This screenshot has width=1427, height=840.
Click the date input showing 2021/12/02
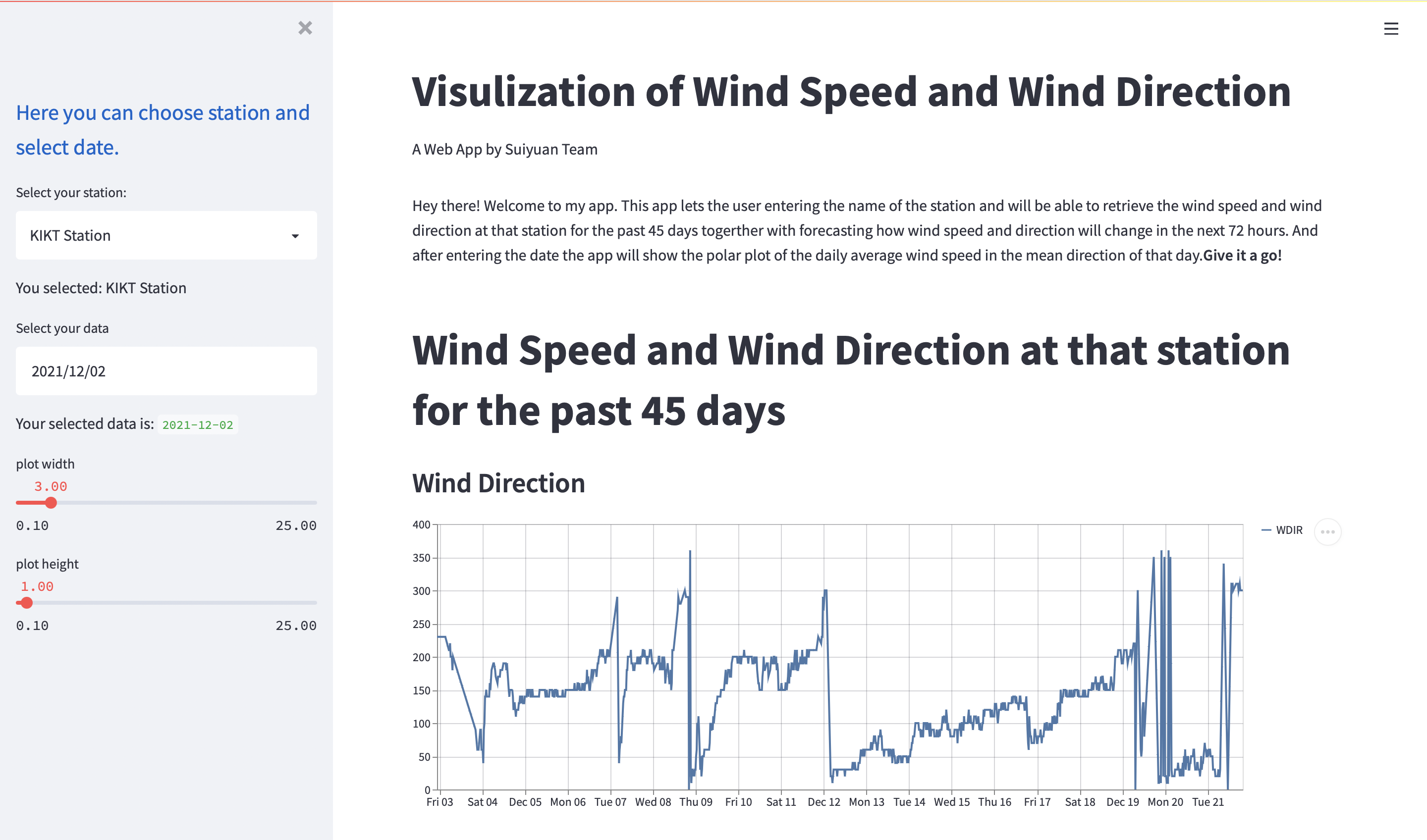[x=166, y=371]
